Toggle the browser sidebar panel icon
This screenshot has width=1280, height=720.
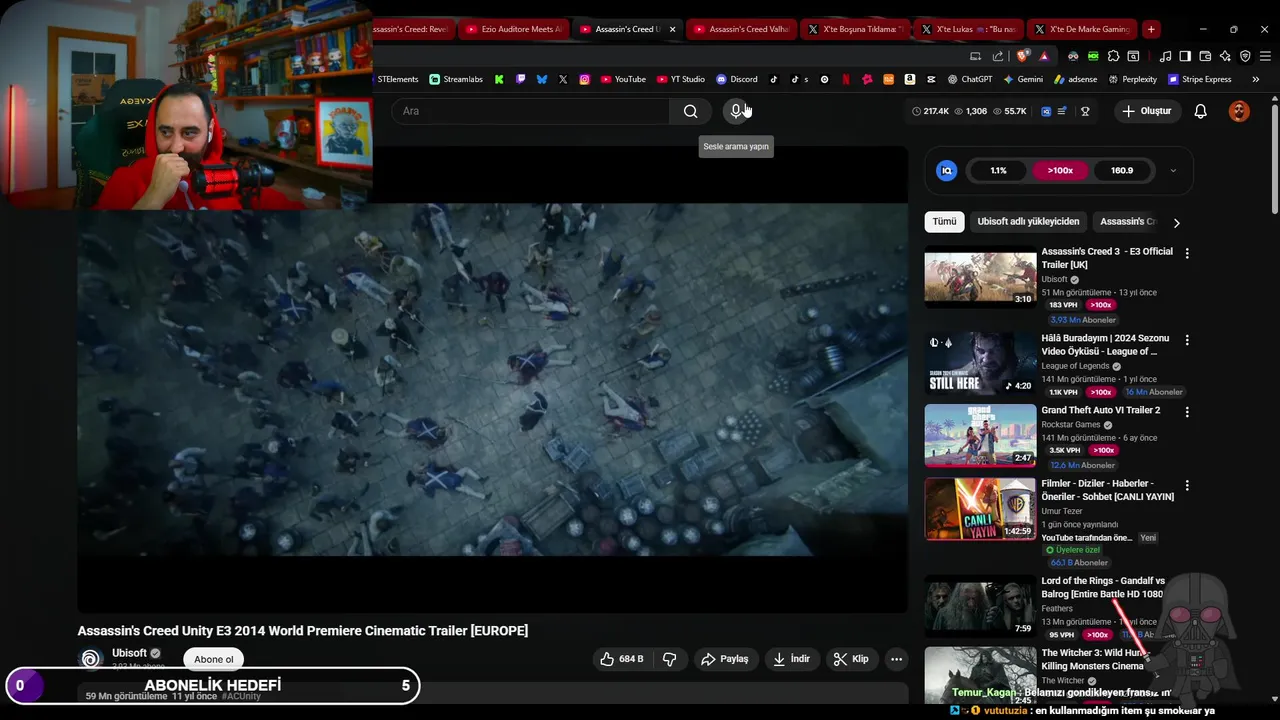[x=1185, y=57]
